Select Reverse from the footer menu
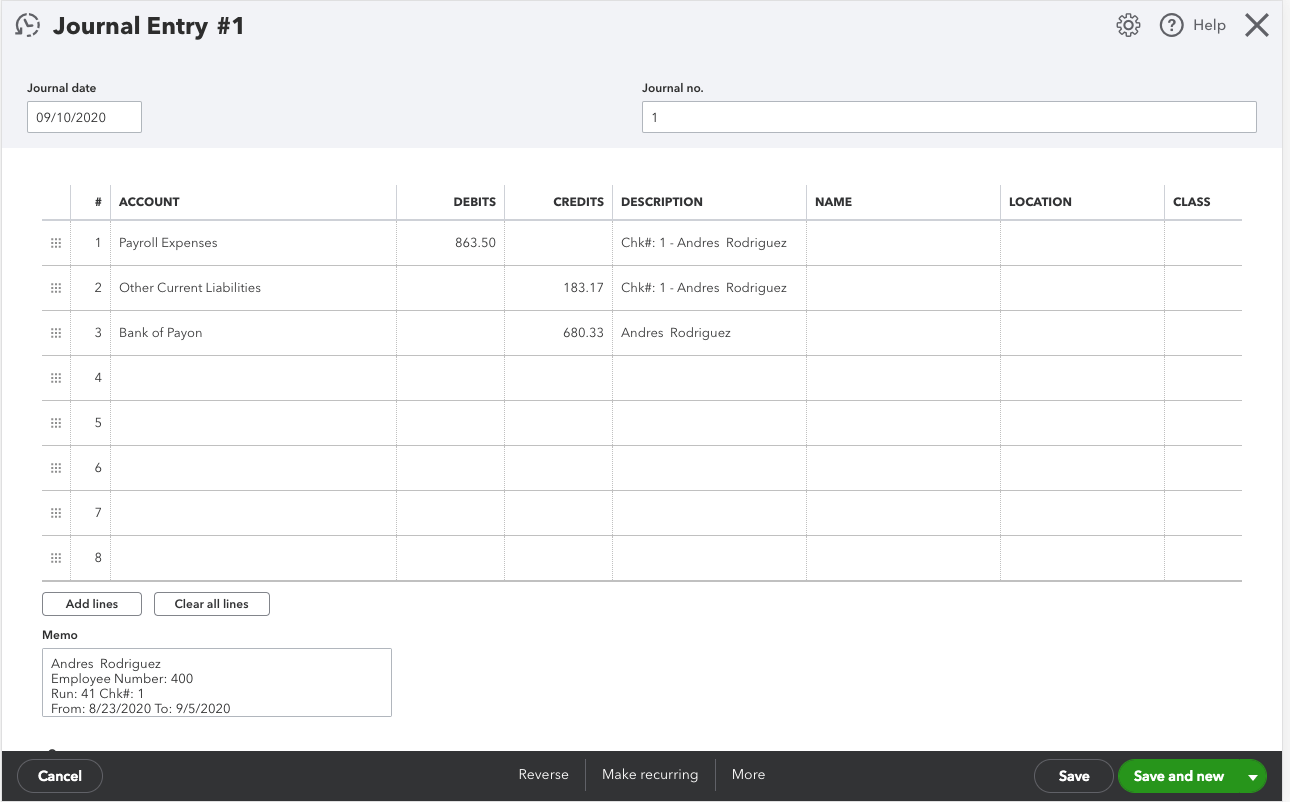This screenshot has height=802, width=1290. [544, 774]
